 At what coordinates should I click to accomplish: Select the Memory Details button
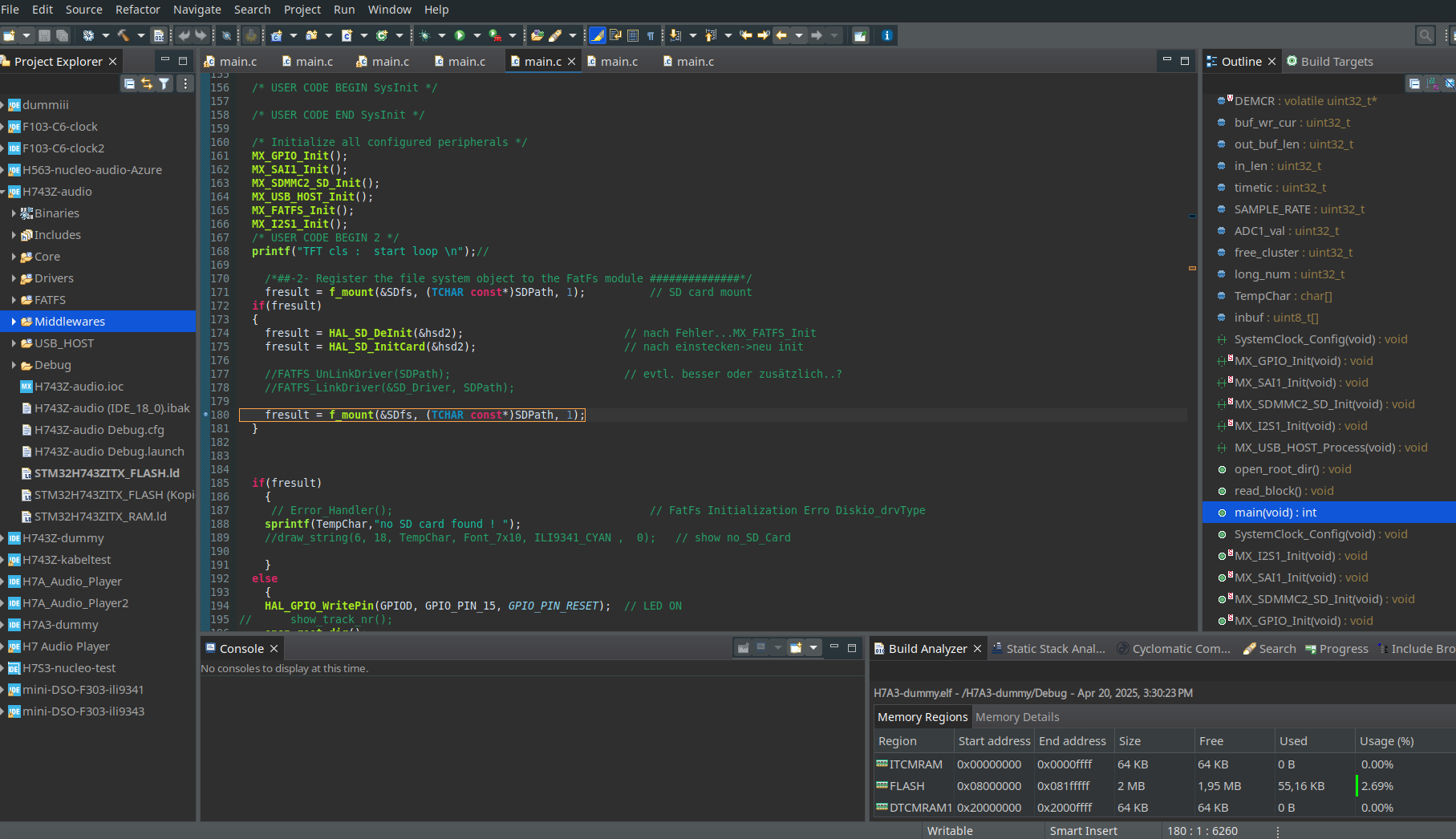tap(1016, 716)
